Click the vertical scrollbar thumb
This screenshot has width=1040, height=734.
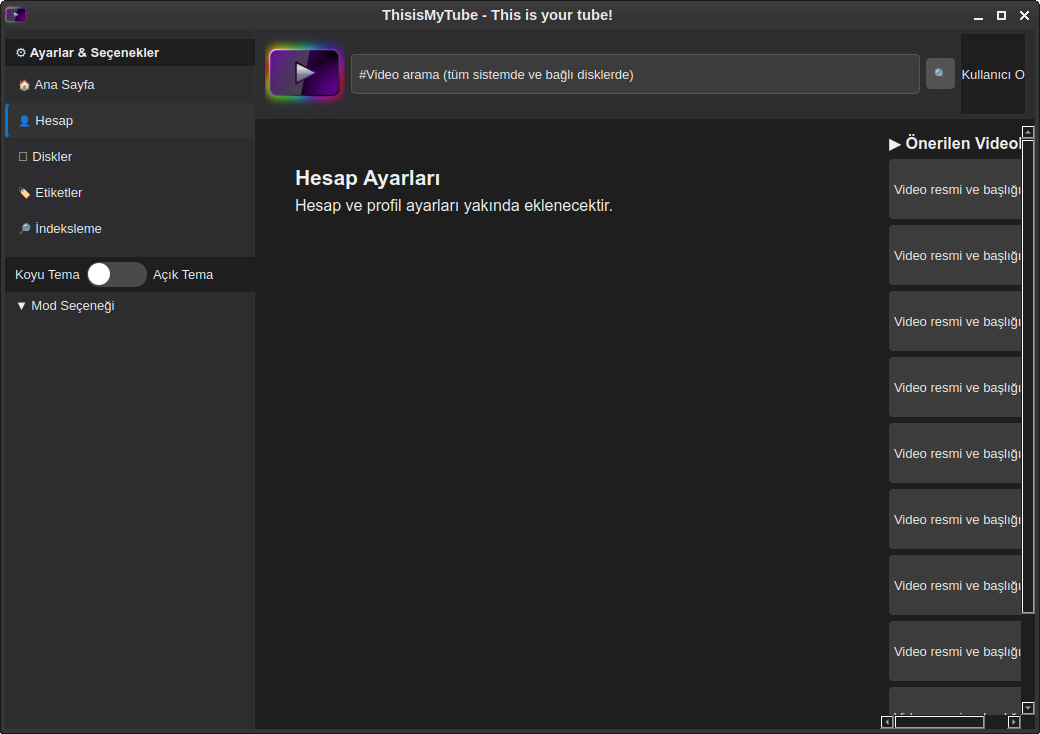coord(1028,375)
